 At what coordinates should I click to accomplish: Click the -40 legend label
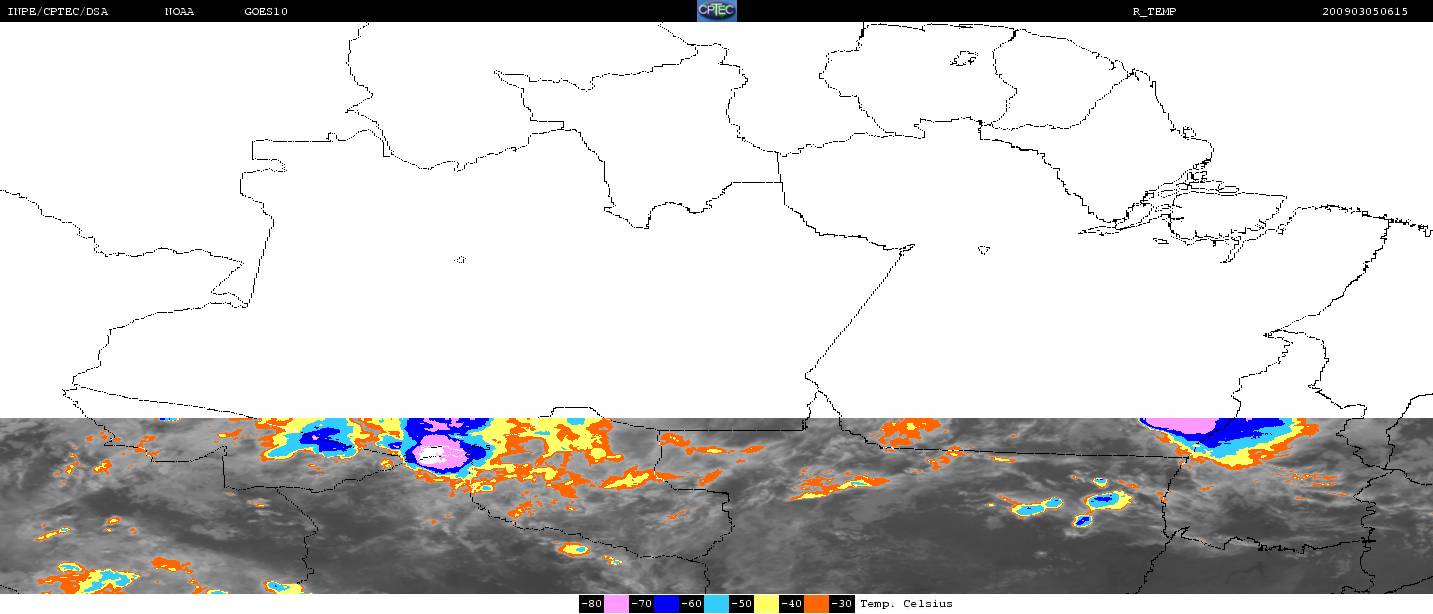[x=792, y=604]
